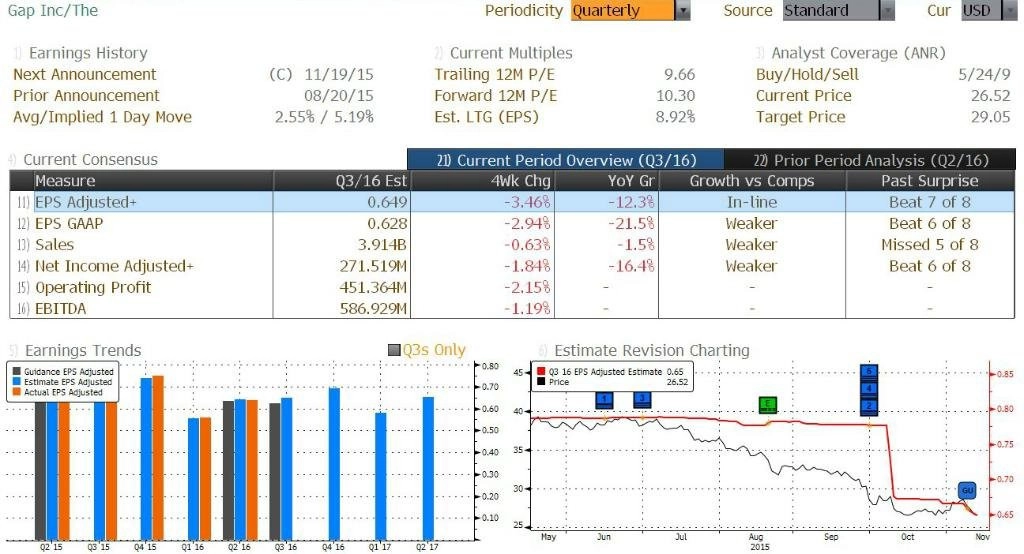This screenshot has width=1024, height=554.
Task: Click the Est. LTG (EPS) value 8.92%
Action: pyautogui.click(x=675, y=117)
